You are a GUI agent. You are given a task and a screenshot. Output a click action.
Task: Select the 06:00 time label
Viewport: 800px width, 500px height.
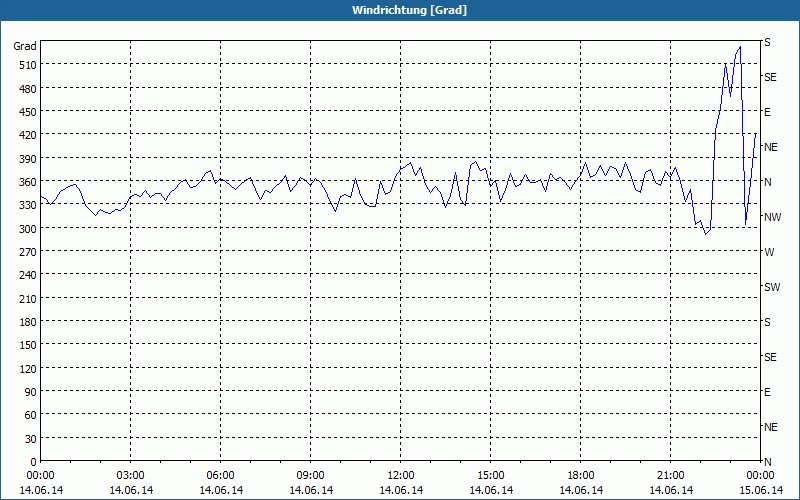coord(220,476)
